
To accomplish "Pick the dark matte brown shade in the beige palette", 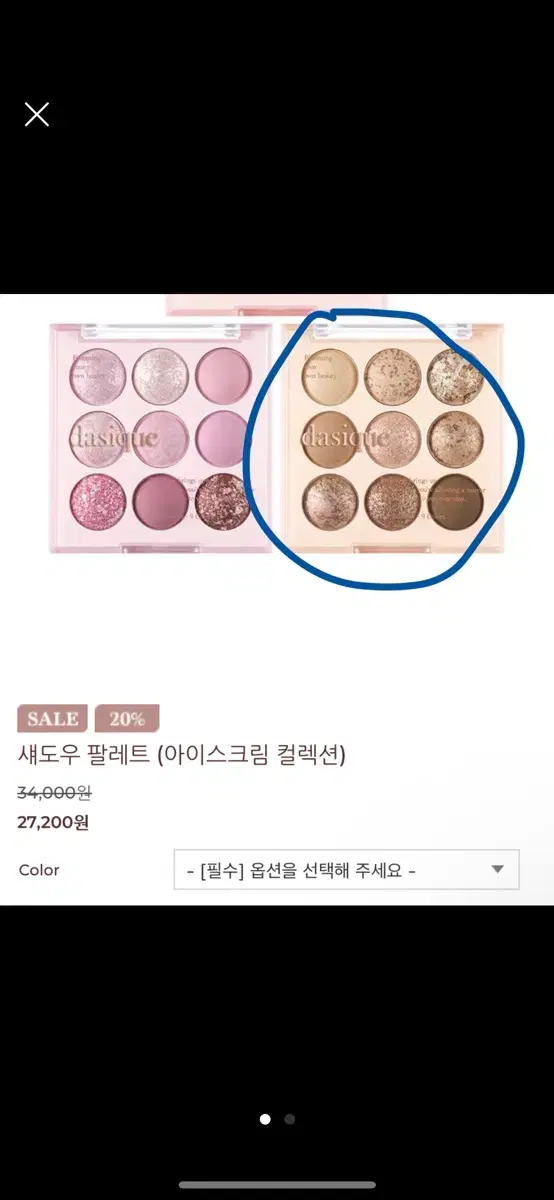I will tap(455, 503).
